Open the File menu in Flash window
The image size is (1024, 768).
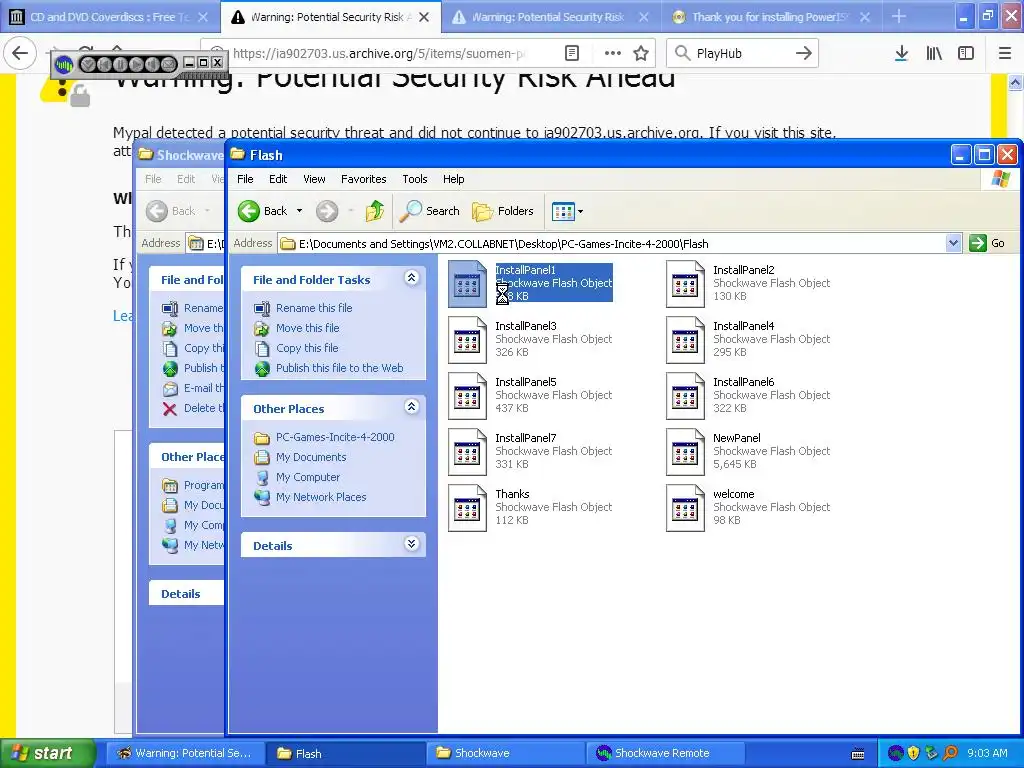click(x=246, y=179)
